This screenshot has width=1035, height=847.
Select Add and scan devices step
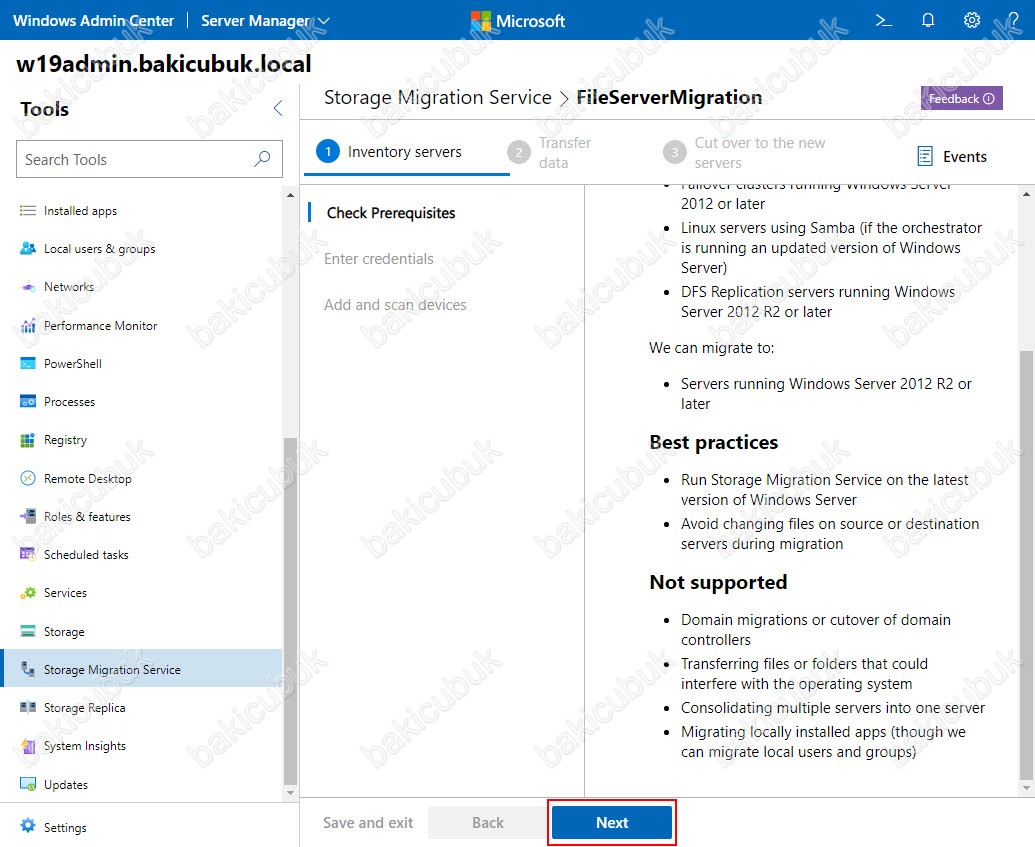click(x=395, y=305)
